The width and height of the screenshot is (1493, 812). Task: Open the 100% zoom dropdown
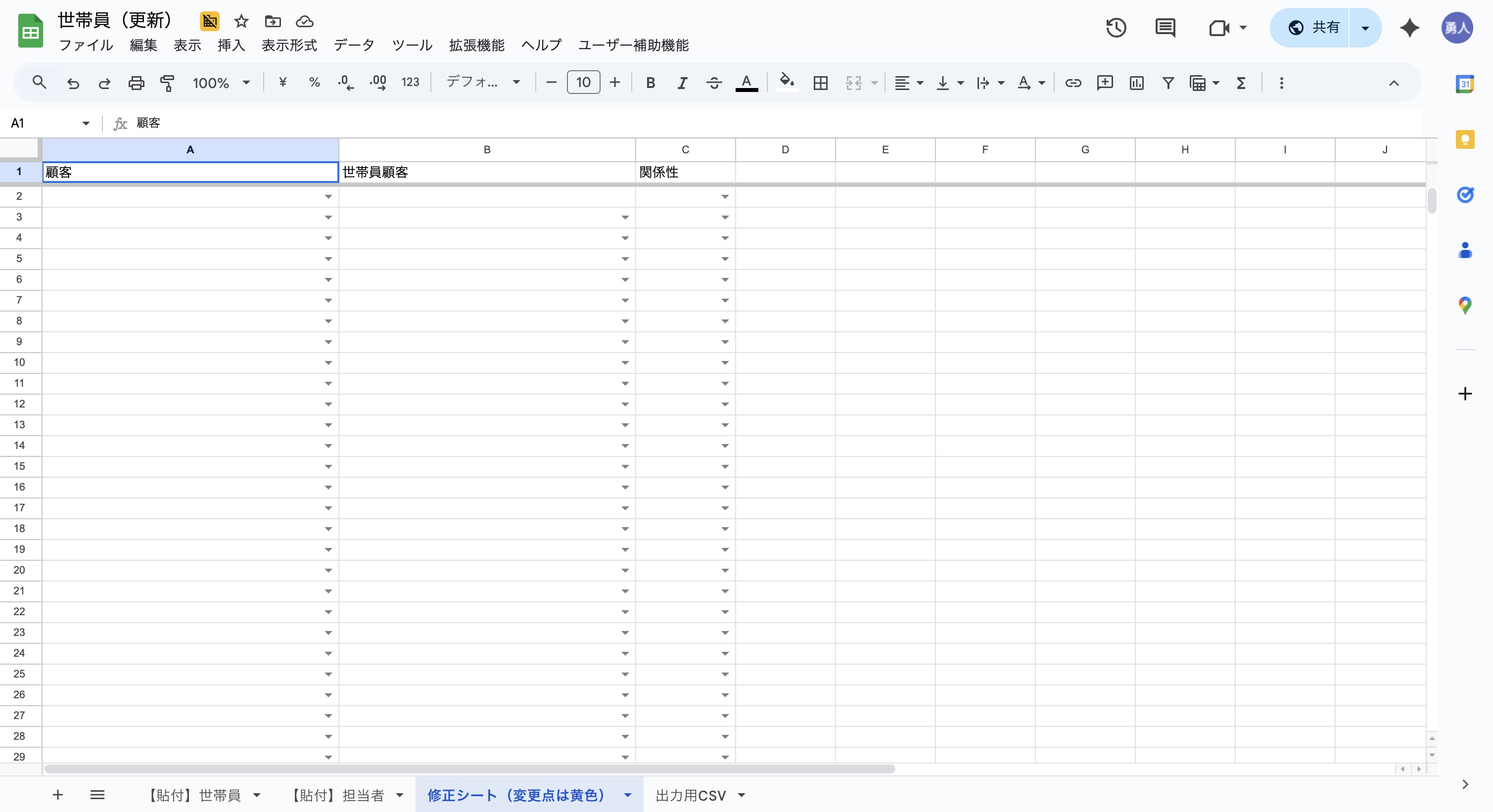click(x=221, y=83)
